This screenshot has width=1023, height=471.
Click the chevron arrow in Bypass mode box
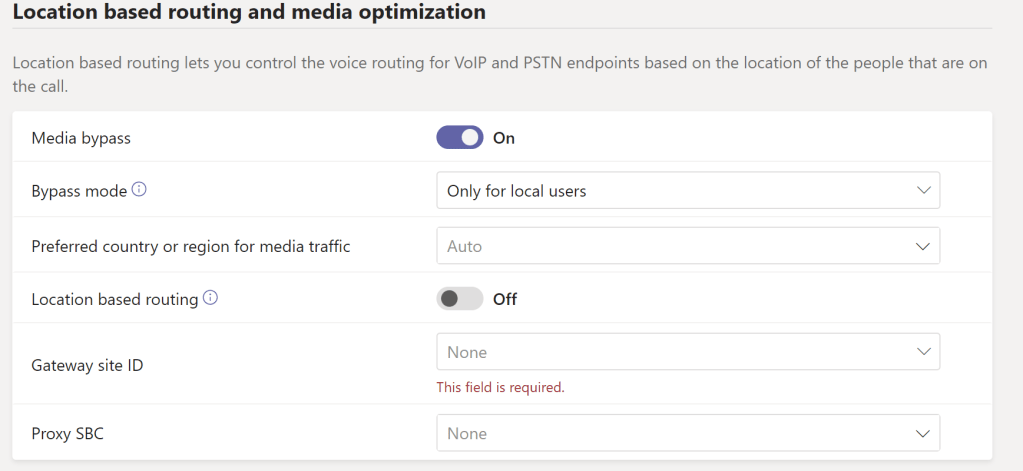(x=922, y=191)
